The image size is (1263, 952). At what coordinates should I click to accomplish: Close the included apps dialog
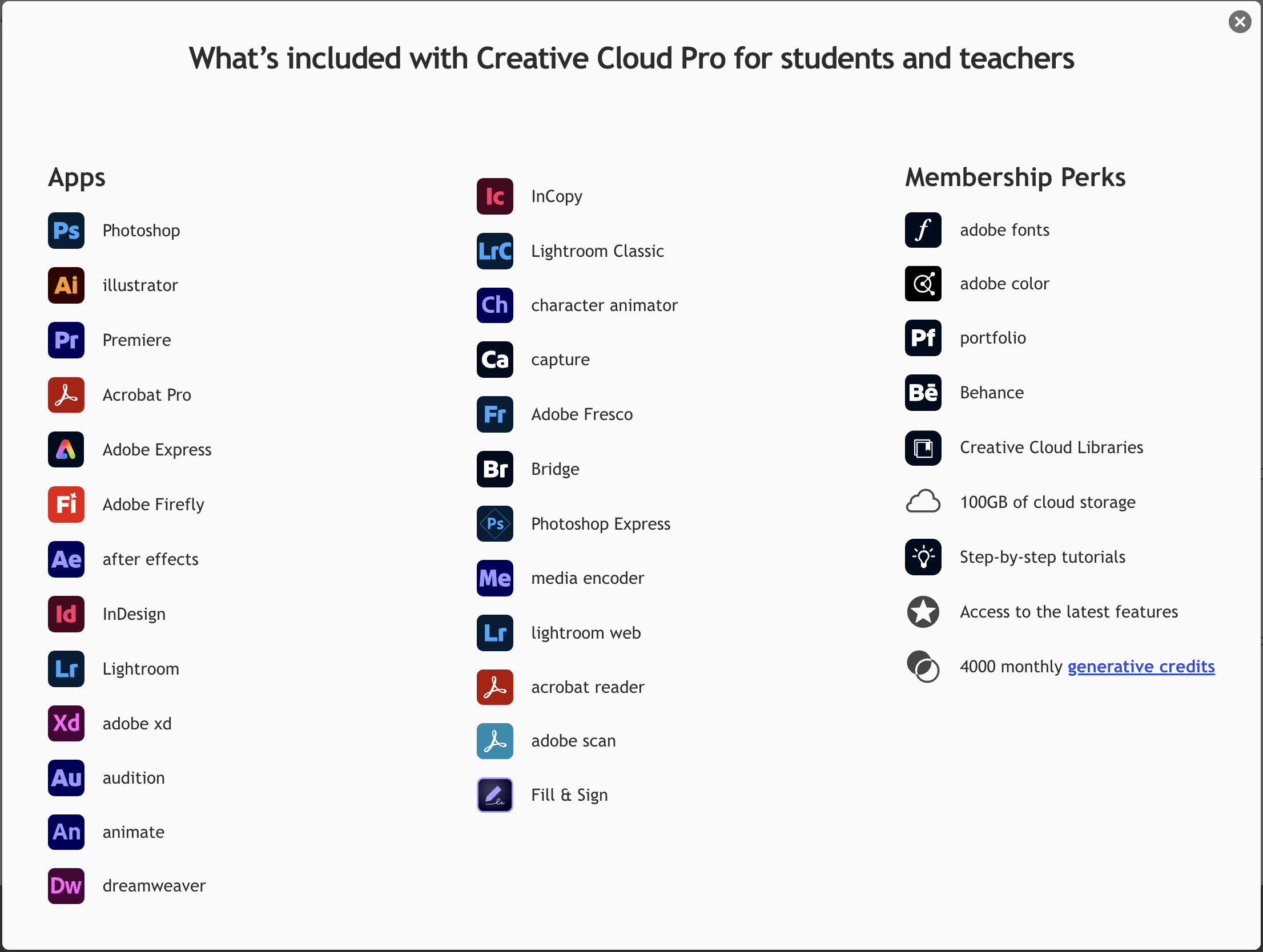[x=1240, y=22]
